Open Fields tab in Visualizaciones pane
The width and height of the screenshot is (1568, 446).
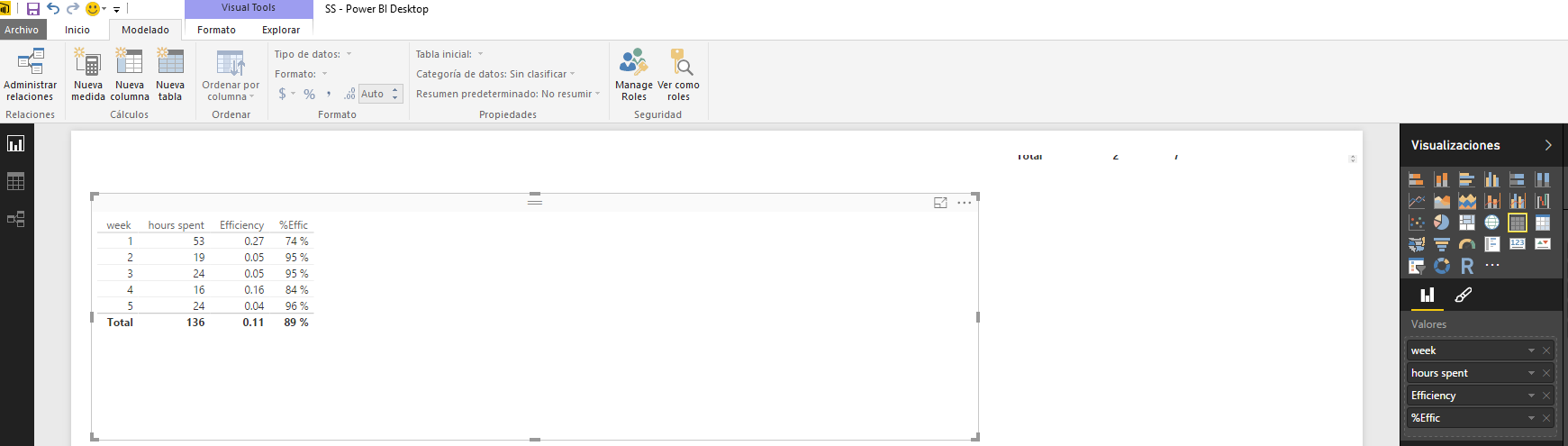pos(1428,296)
